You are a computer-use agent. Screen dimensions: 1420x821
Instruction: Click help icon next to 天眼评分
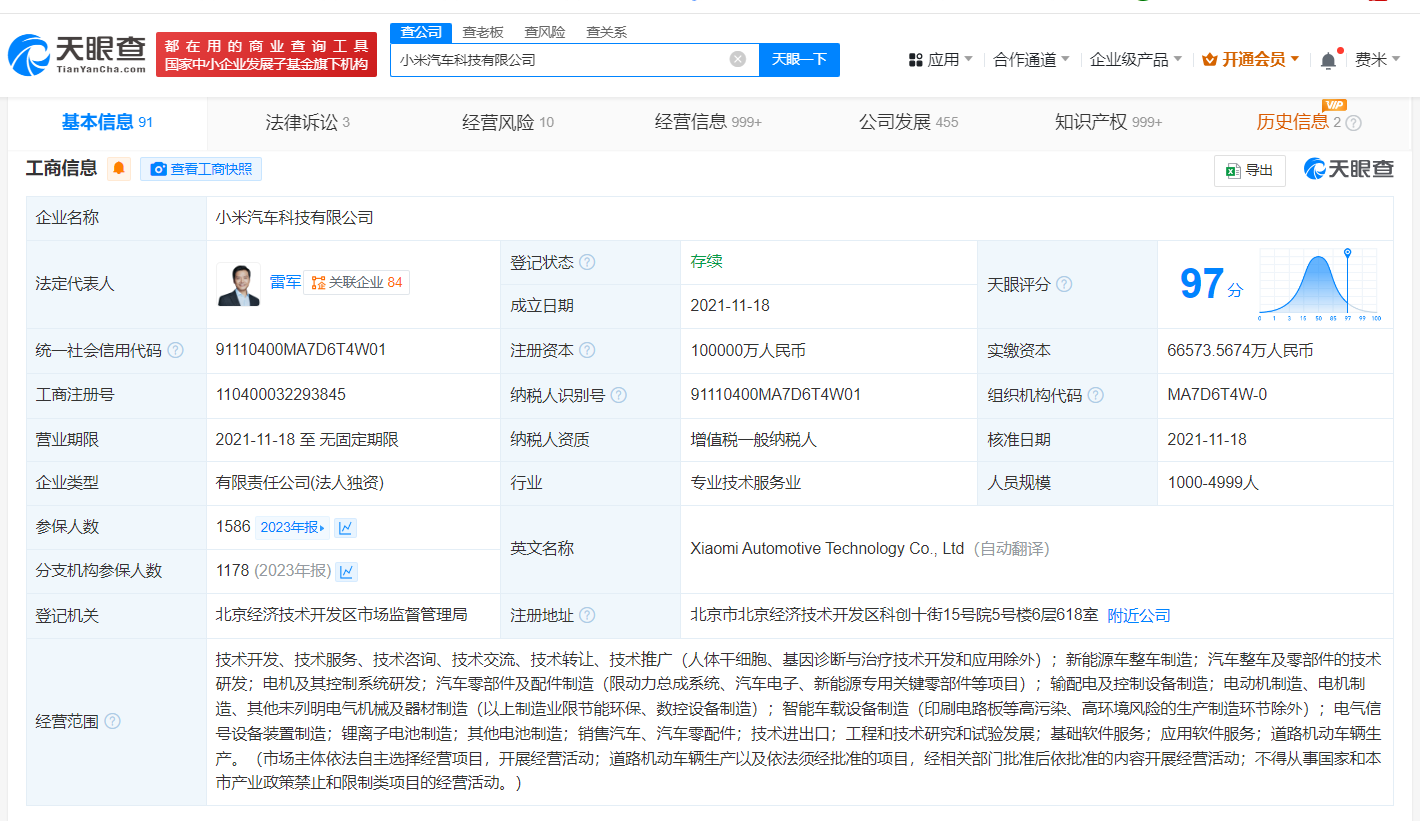click(x=1064, y=284)
